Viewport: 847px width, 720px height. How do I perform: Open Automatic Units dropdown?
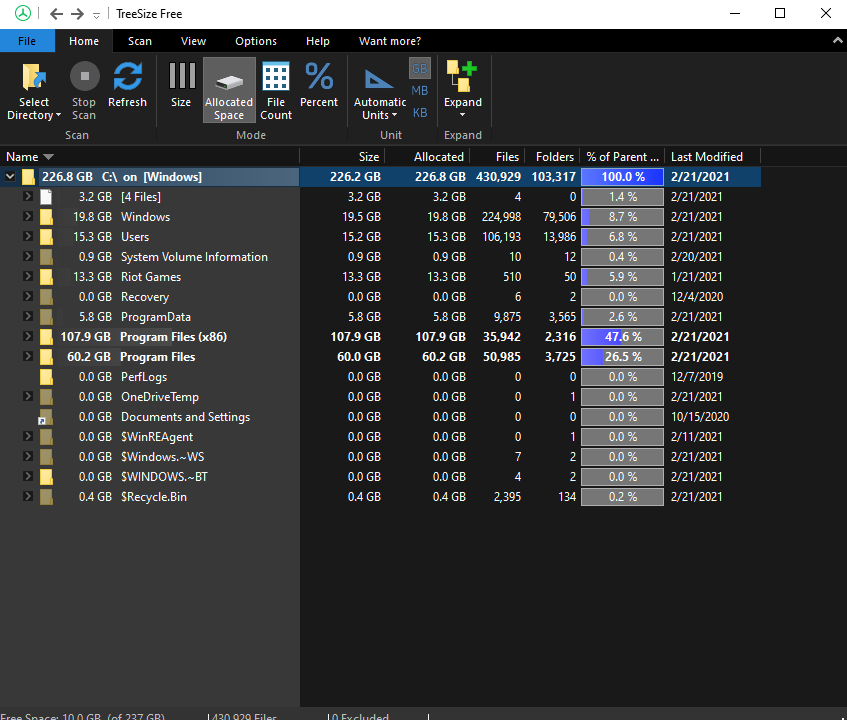tap(380, 93)
